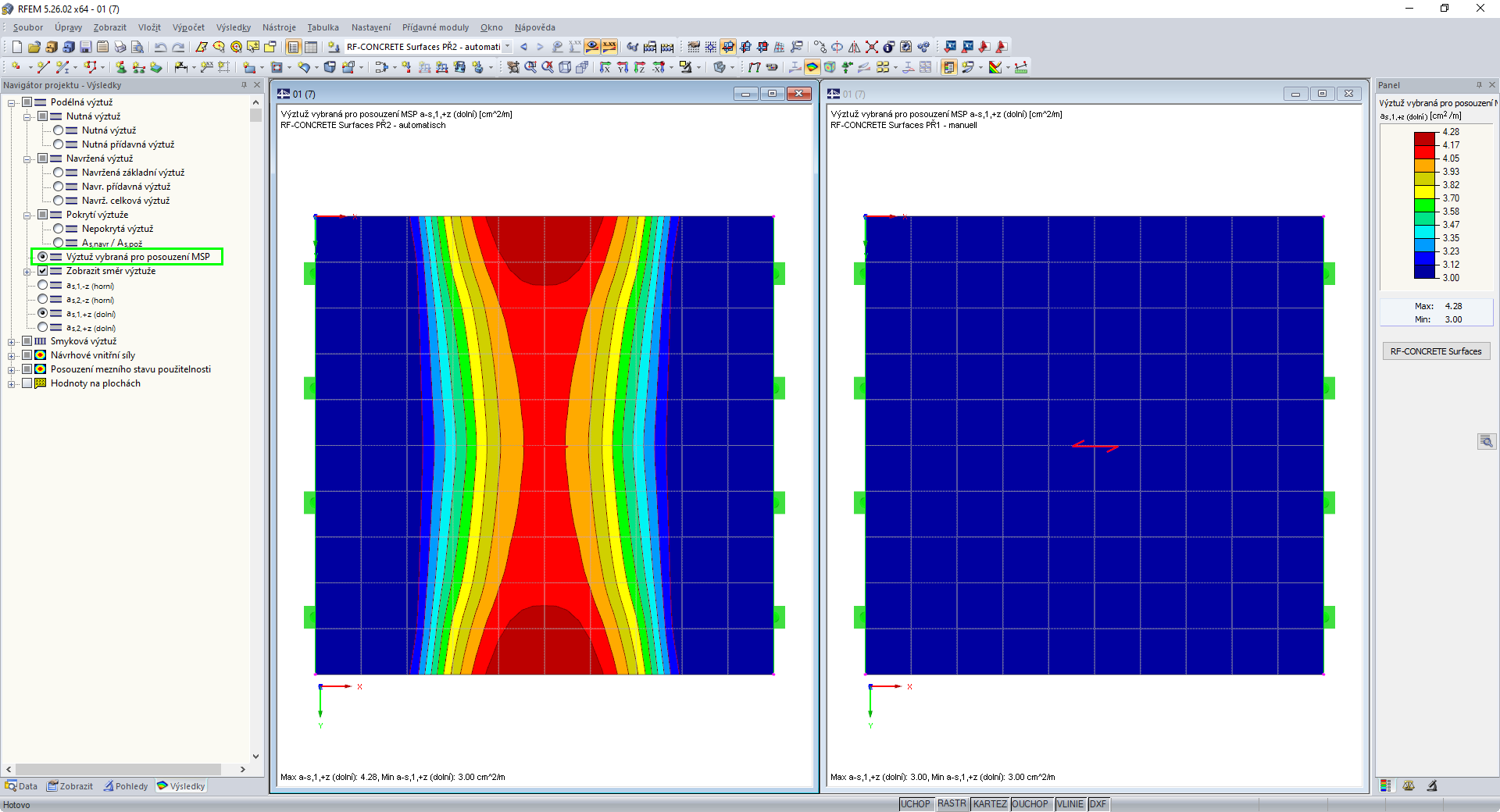Screen dimensions: 1500x812
Task: Select Navržená základní výztuž radio option
Action: [x=59, y=173]
